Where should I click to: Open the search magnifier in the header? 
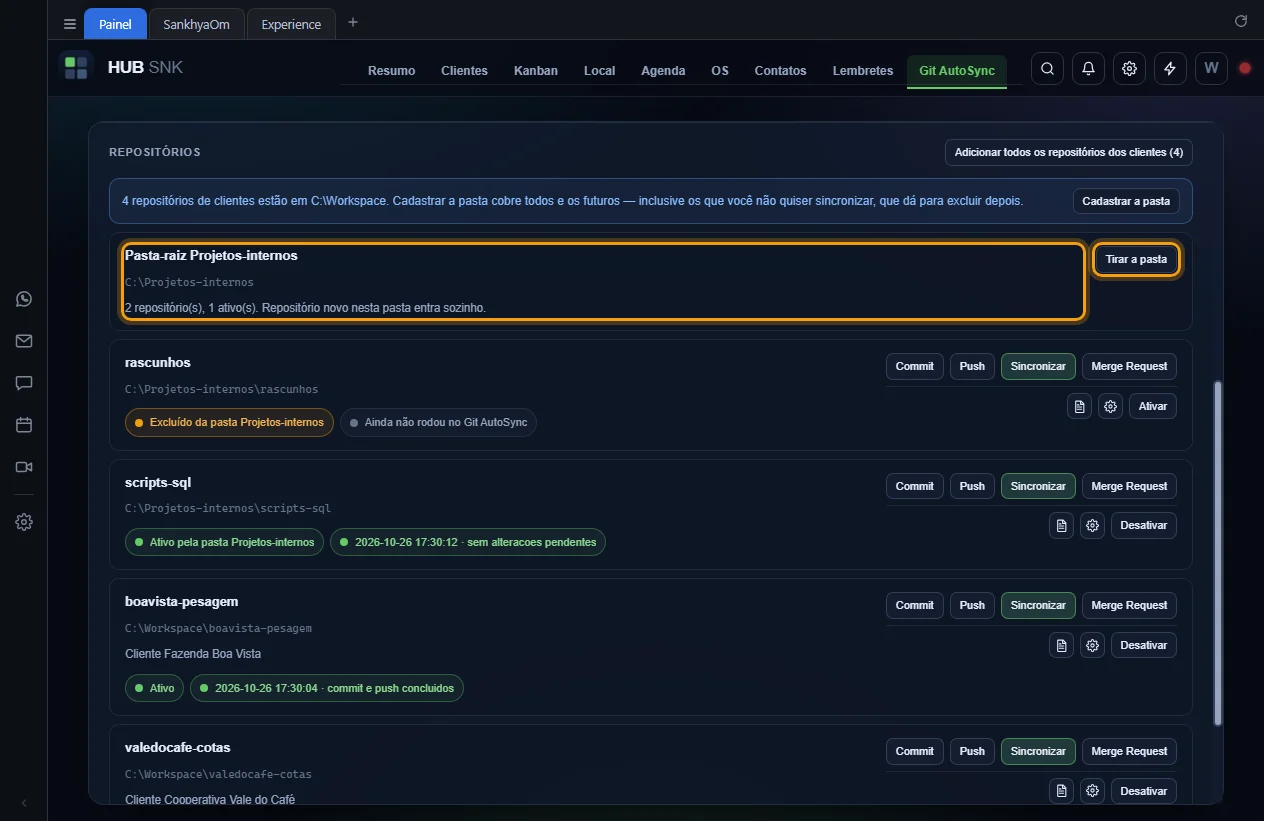pyautogui.click(x=1047, y=69)
